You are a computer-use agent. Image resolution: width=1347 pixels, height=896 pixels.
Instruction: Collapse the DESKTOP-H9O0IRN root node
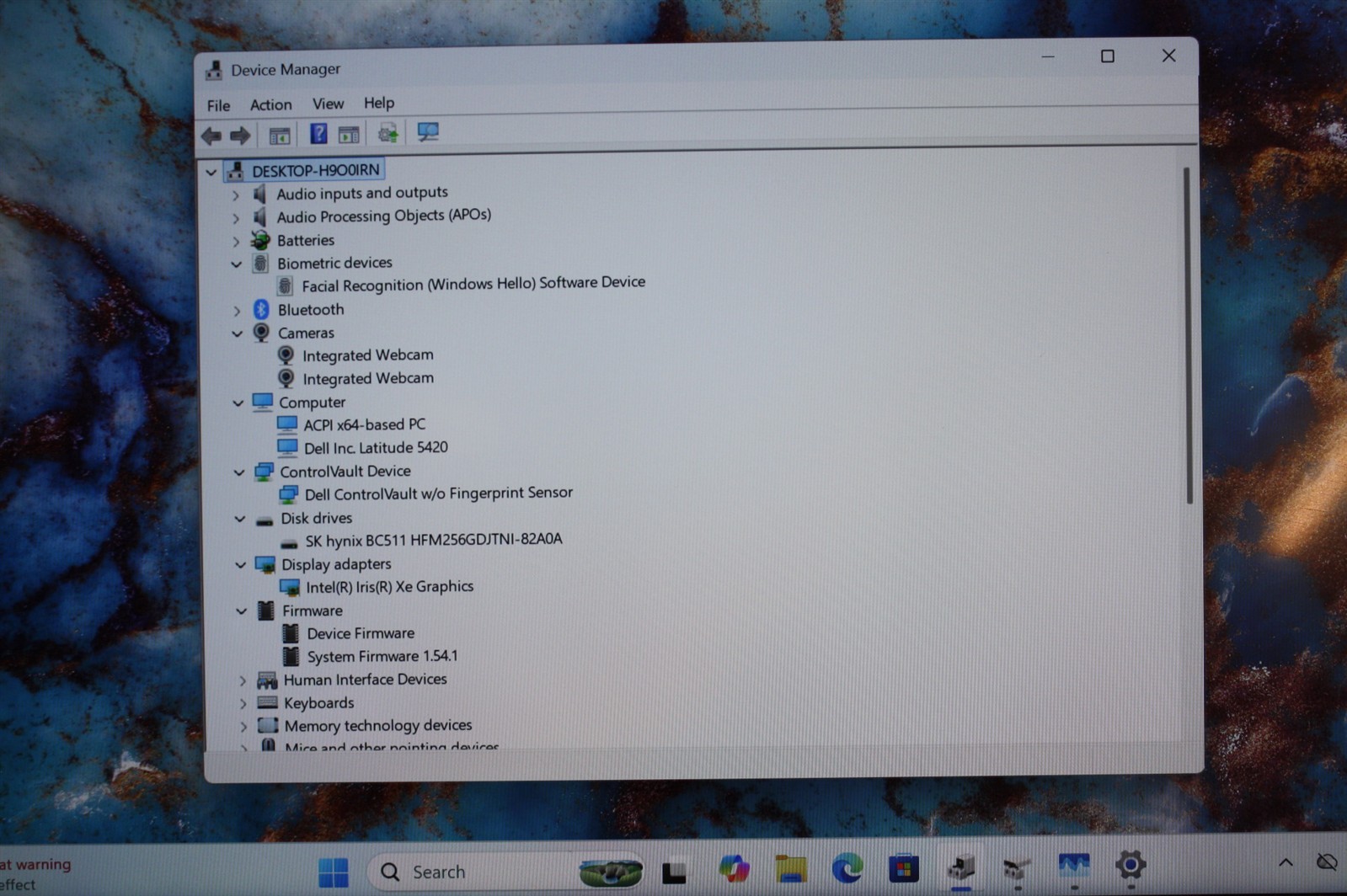pos(211,172)
